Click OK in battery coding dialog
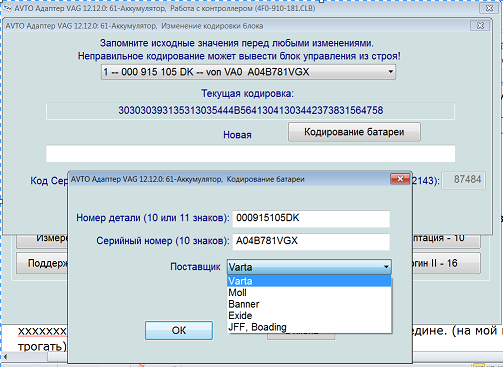The image size is (503, 367). pos(179,330)
